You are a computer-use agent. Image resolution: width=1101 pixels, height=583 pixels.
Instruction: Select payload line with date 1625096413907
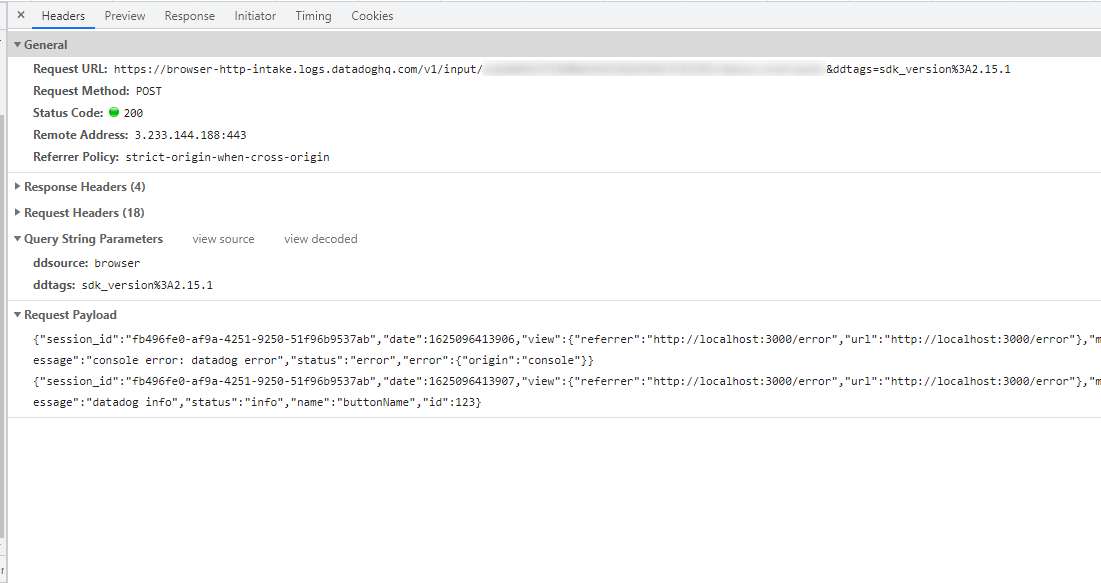tap(567, 381)
